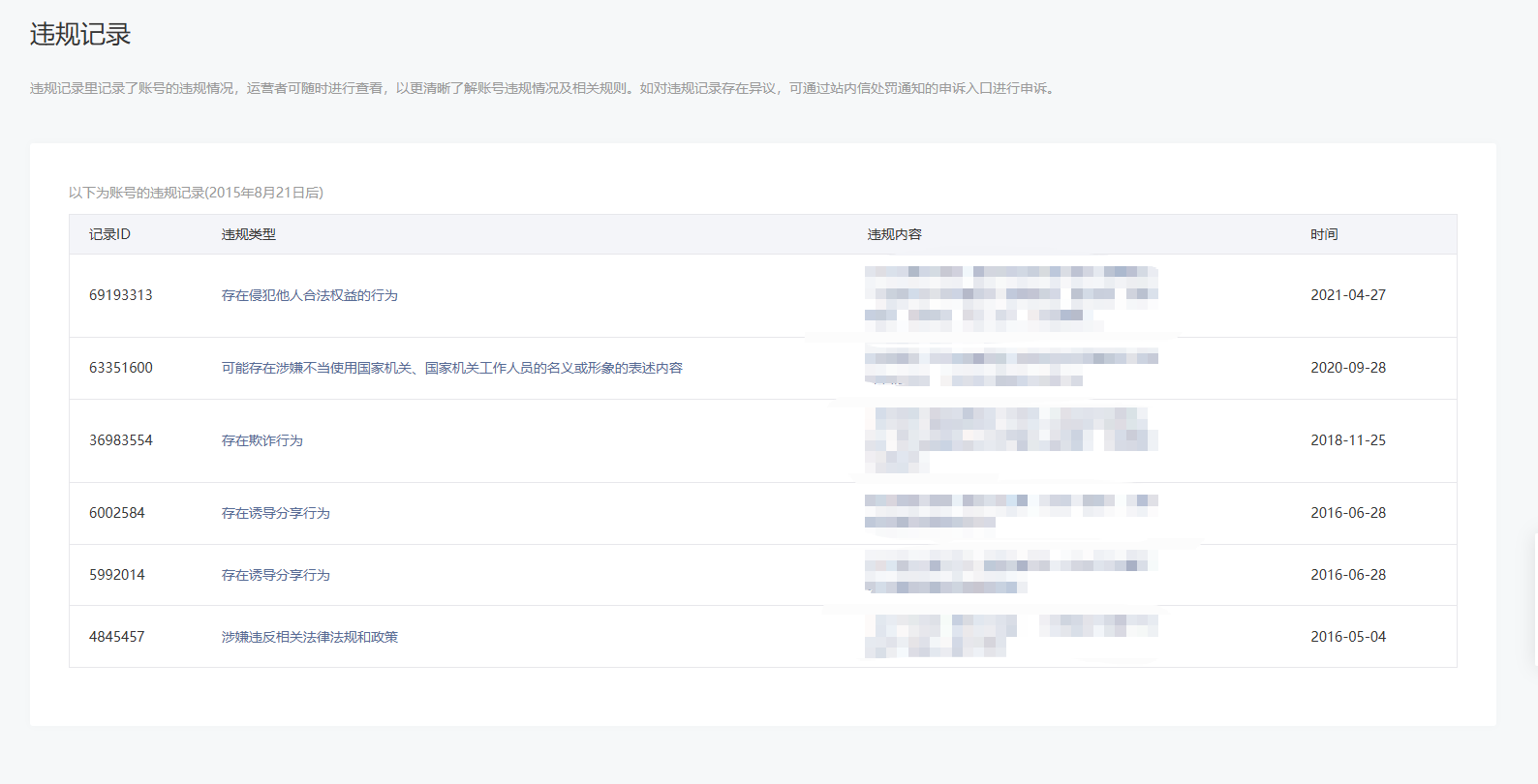Image resolution: width=1538 pixels, height=784 pixels.
Task: Select record ID 63351600
Action: 120,368
